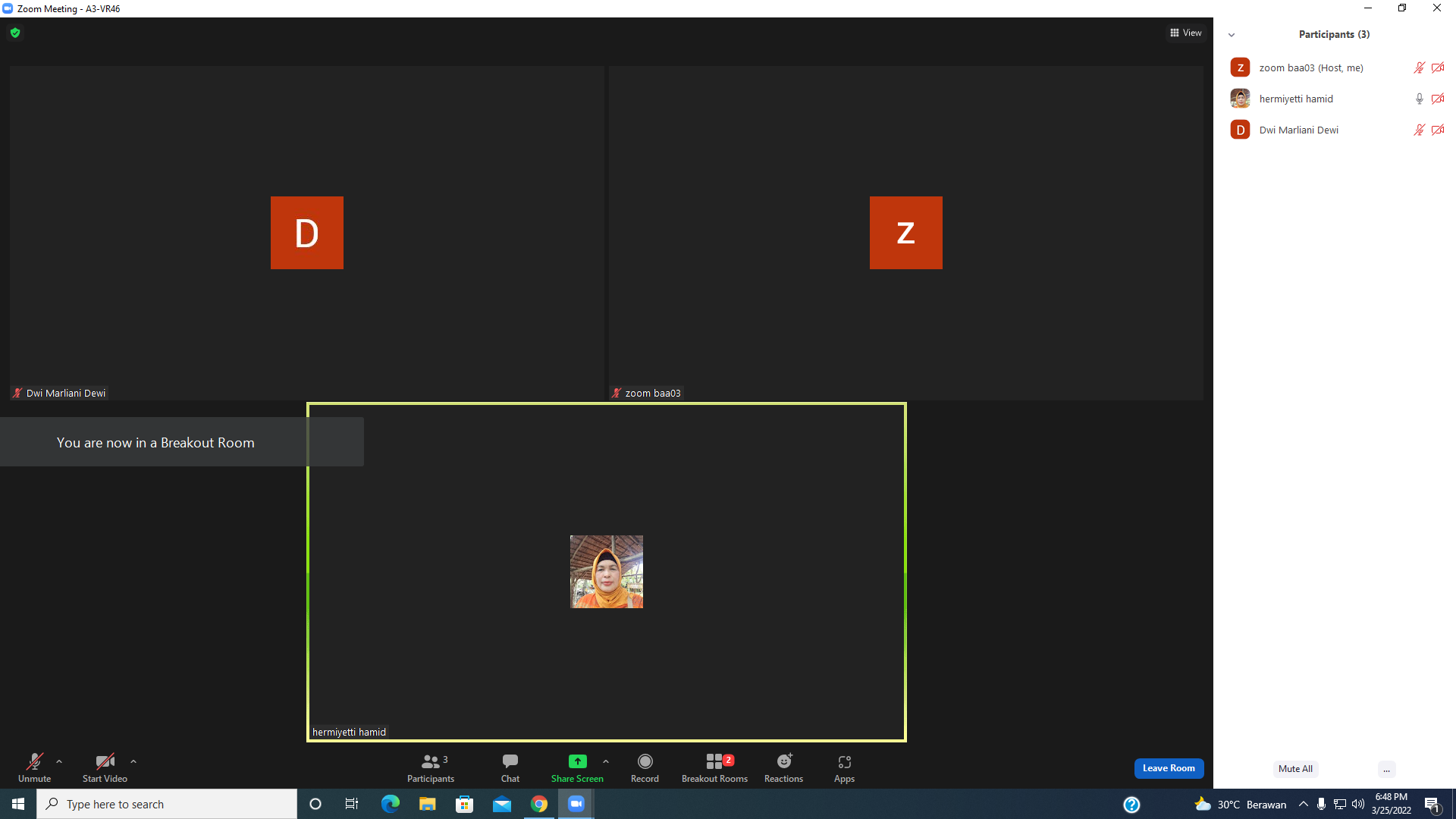Open File Explorer from taskbar
The width and height of the screenshot is (1456, 819).
coord(427,804)
